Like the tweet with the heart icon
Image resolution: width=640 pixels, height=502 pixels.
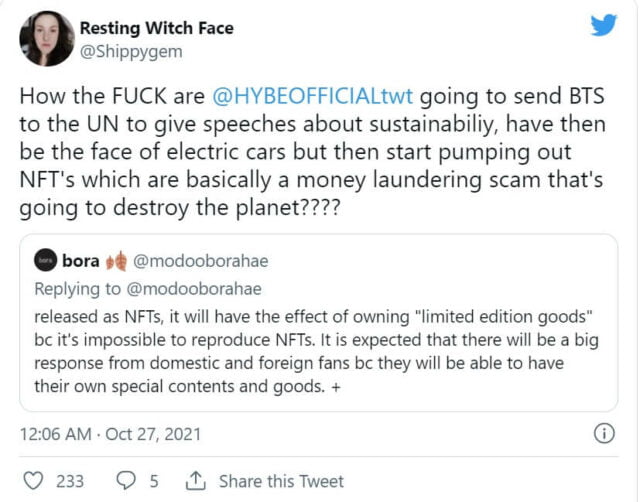(x=34, y=481)
